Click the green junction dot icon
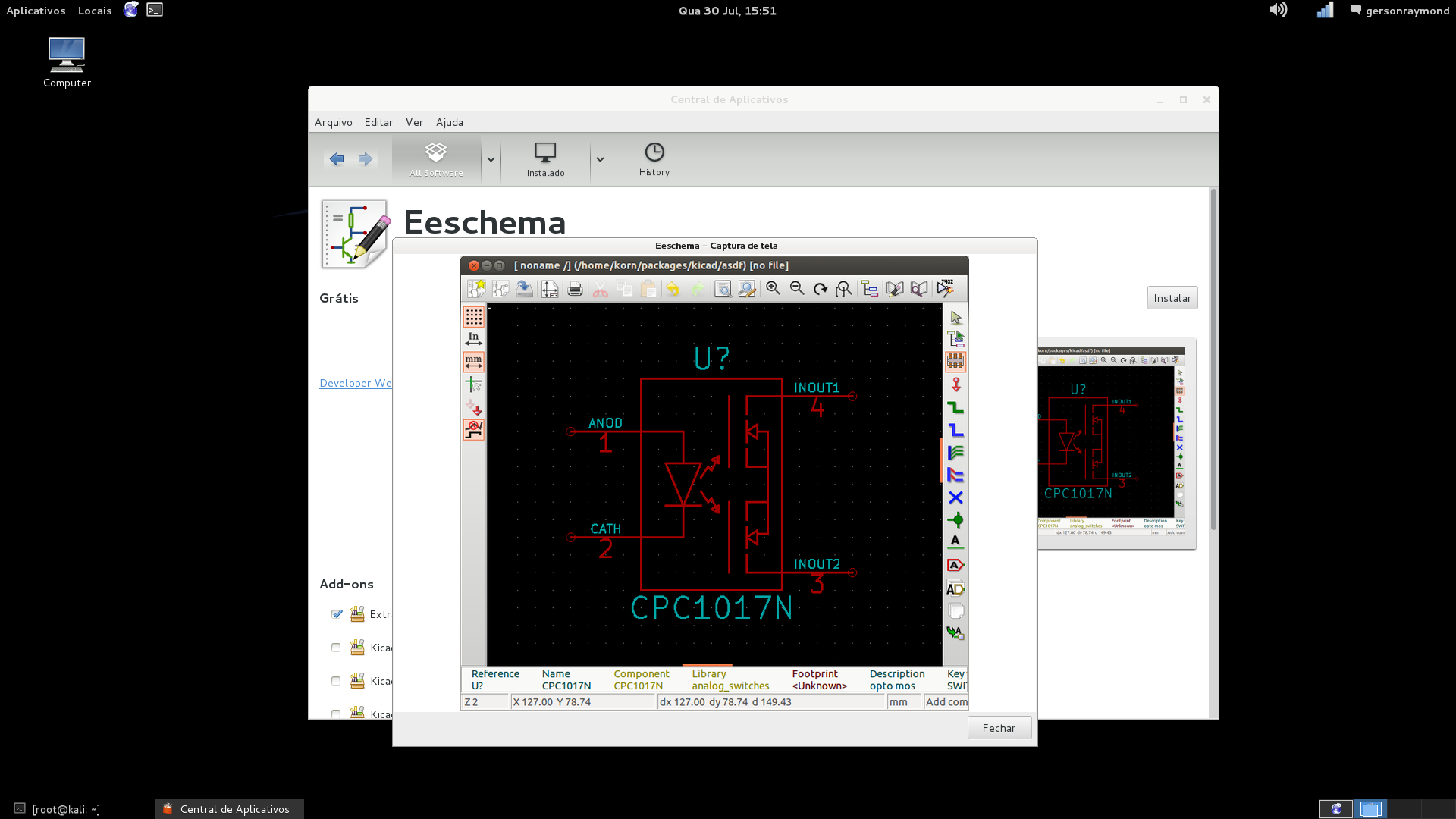The image size is (1456, 819). (x=955, y=520)
